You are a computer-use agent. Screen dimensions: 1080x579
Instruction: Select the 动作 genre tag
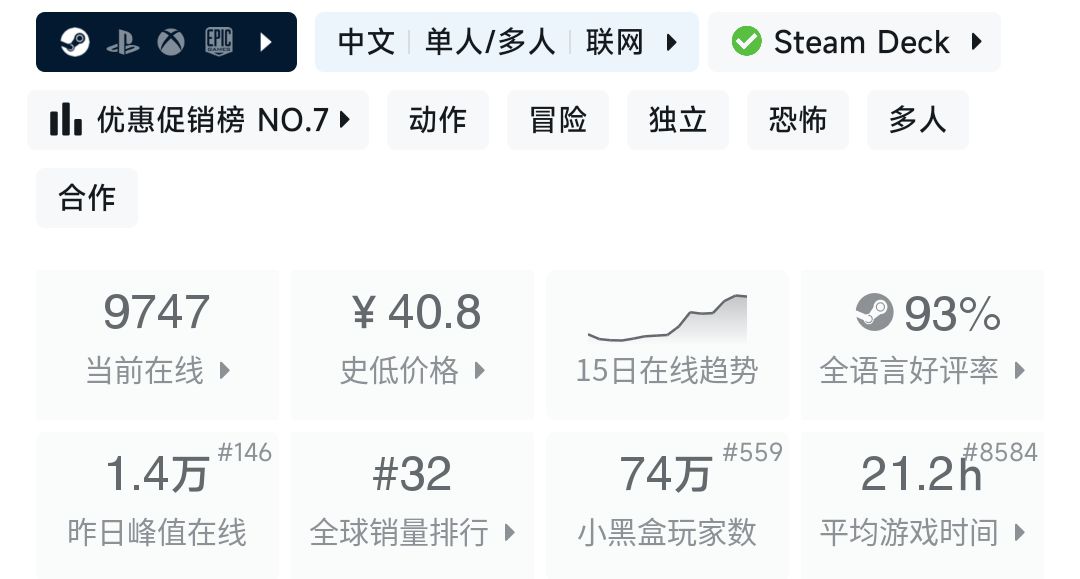pyautogui.click(x=438, y=120)
